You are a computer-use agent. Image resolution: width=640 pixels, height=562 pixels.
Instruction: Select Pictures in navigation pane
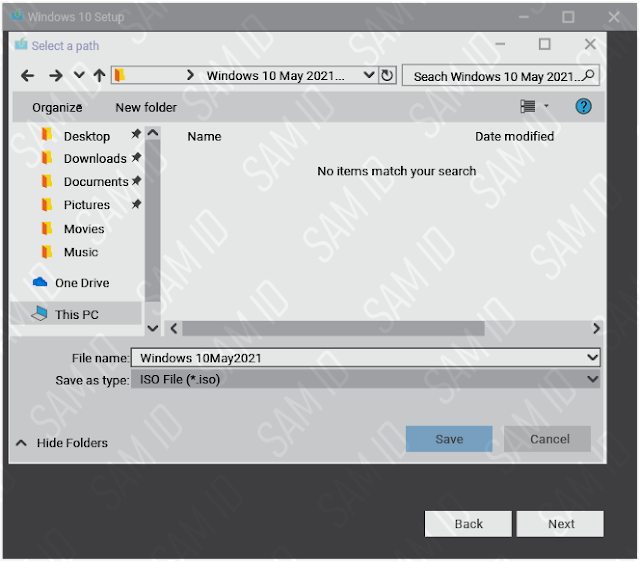(87, 205)
